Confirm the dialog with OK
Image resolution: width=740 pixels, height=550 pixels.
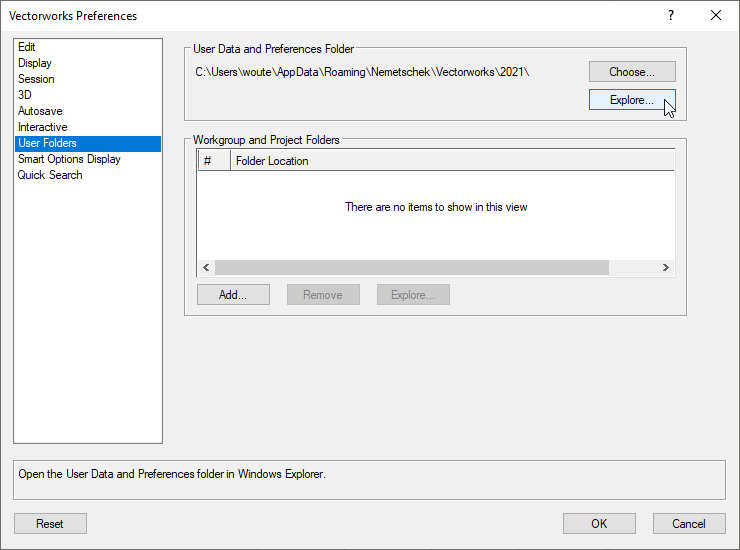(599, 524)
